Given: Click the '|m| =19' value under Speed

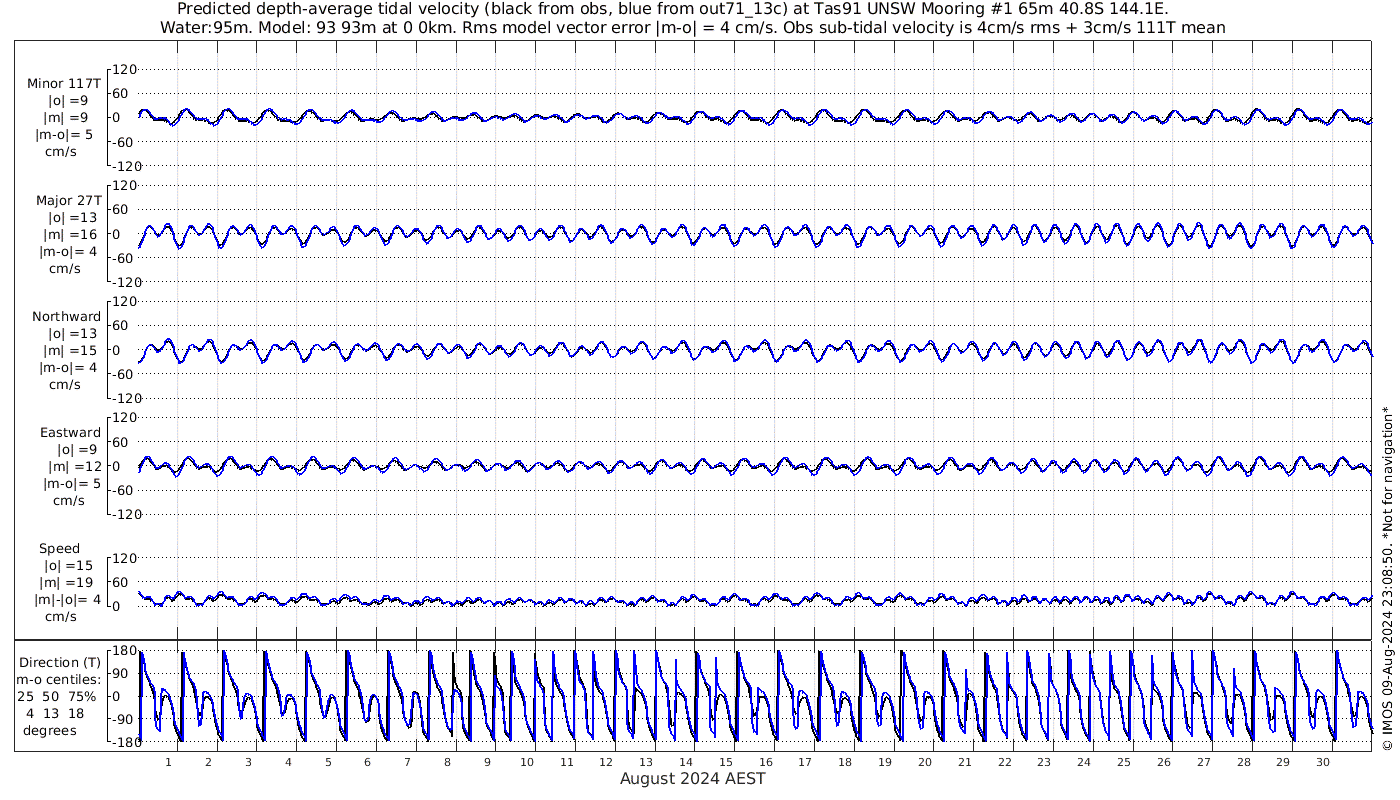Looking at the screenshot, I should (x=66, y=583).
